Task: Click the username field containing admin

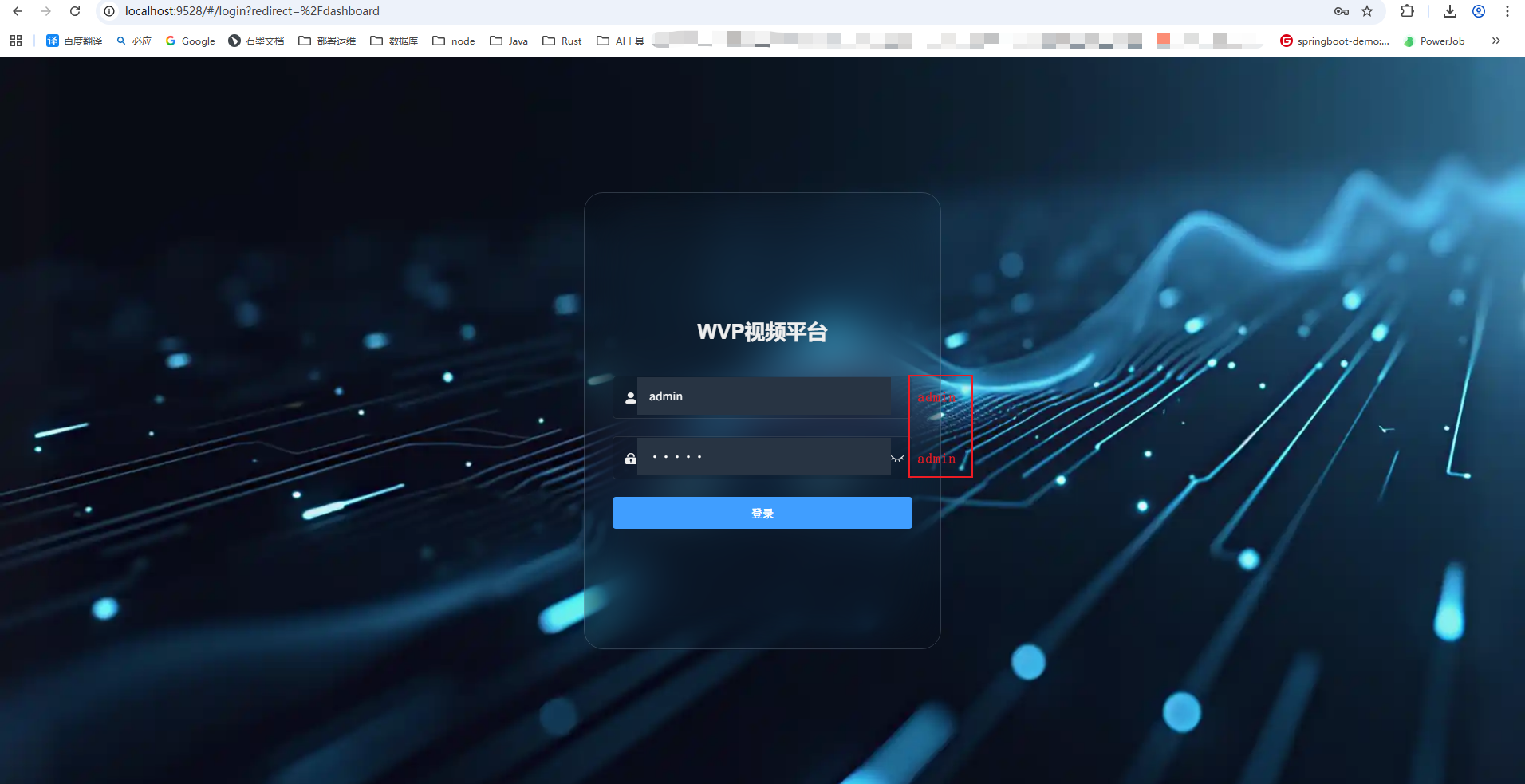Action: [763, 396]
